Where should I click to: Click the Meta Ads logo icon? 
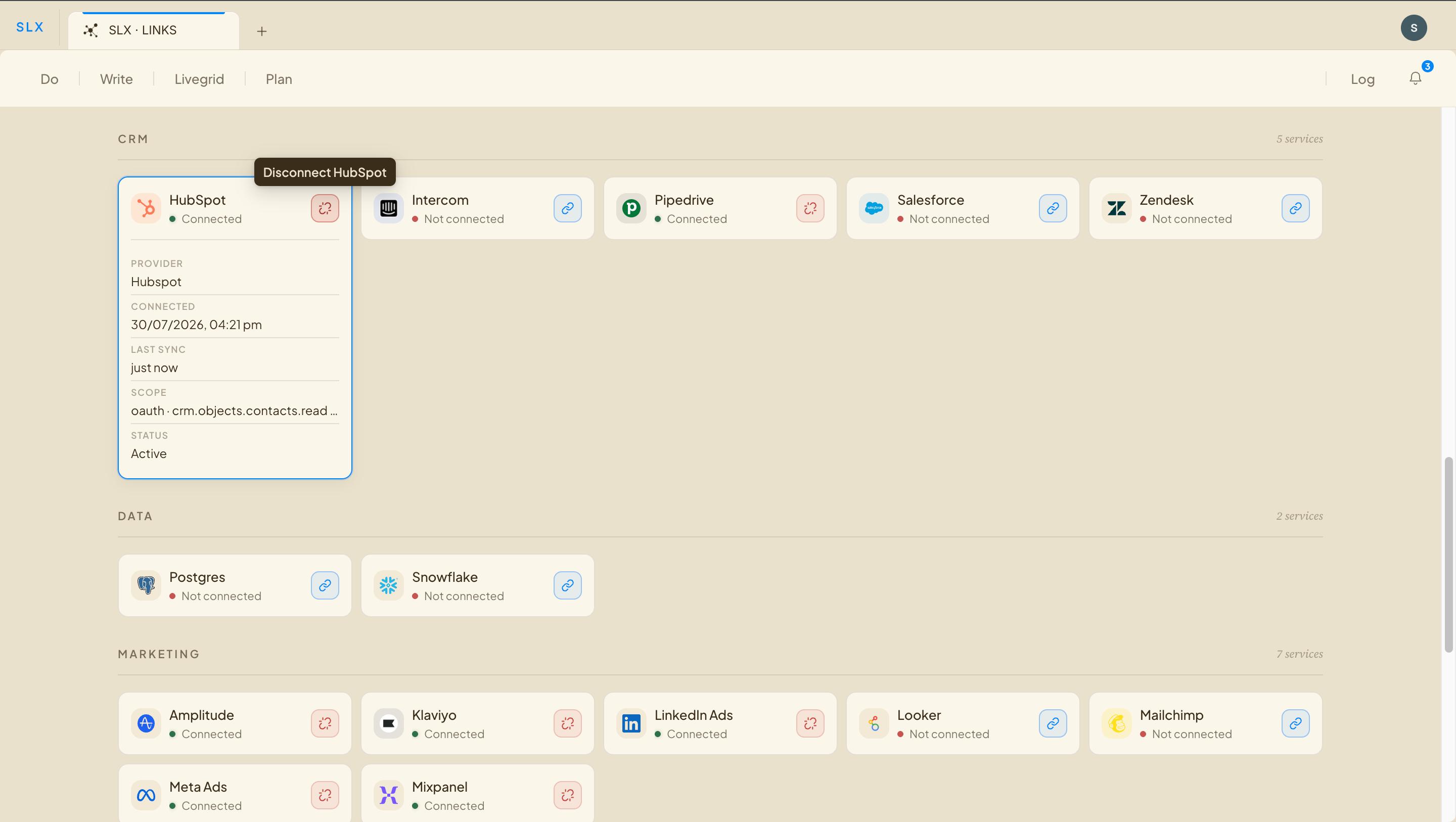(146, 795)
